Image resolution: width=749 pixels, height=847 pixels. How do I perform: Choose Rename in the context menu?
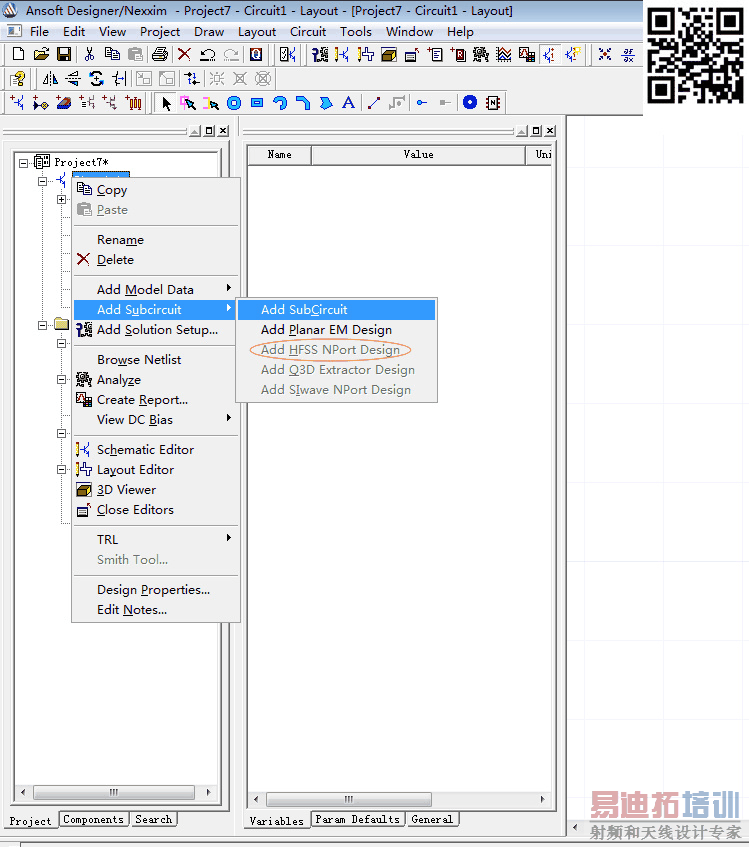(156, 240)
